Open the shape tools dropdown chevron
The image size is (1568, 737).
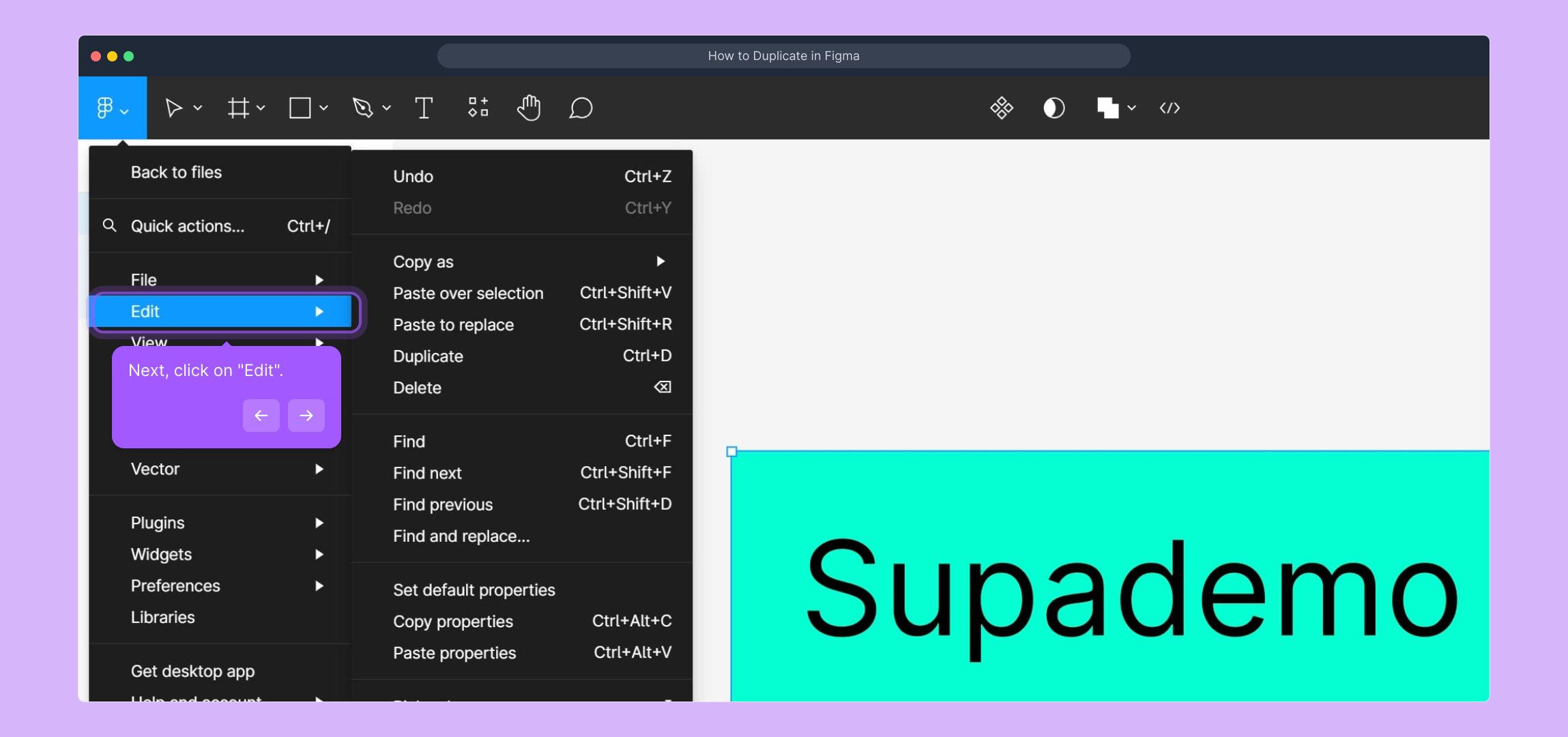(324, 108)
